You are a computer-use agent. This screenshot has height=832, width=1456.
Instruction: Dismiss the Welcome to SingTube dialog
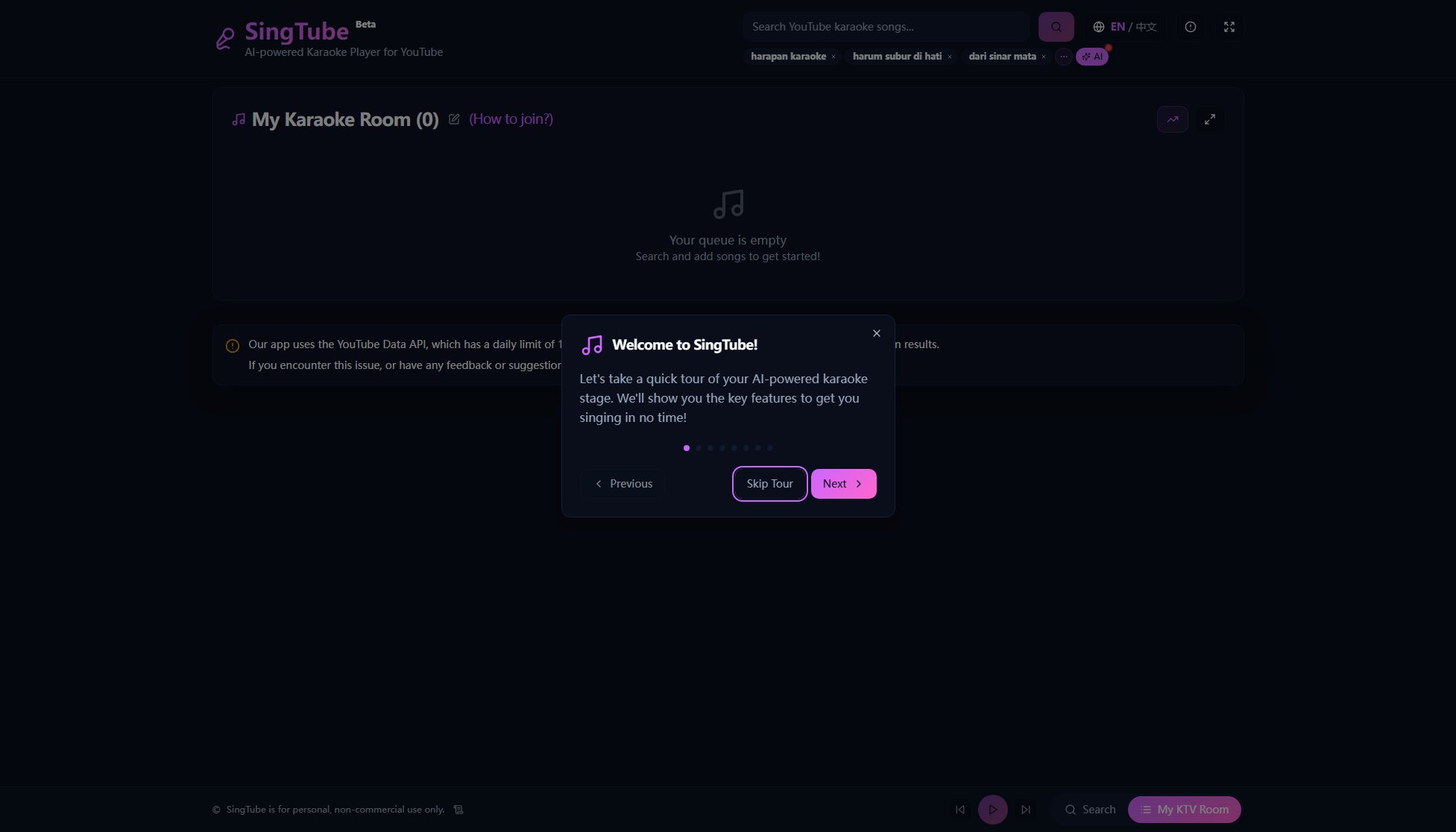pos(876,333)
